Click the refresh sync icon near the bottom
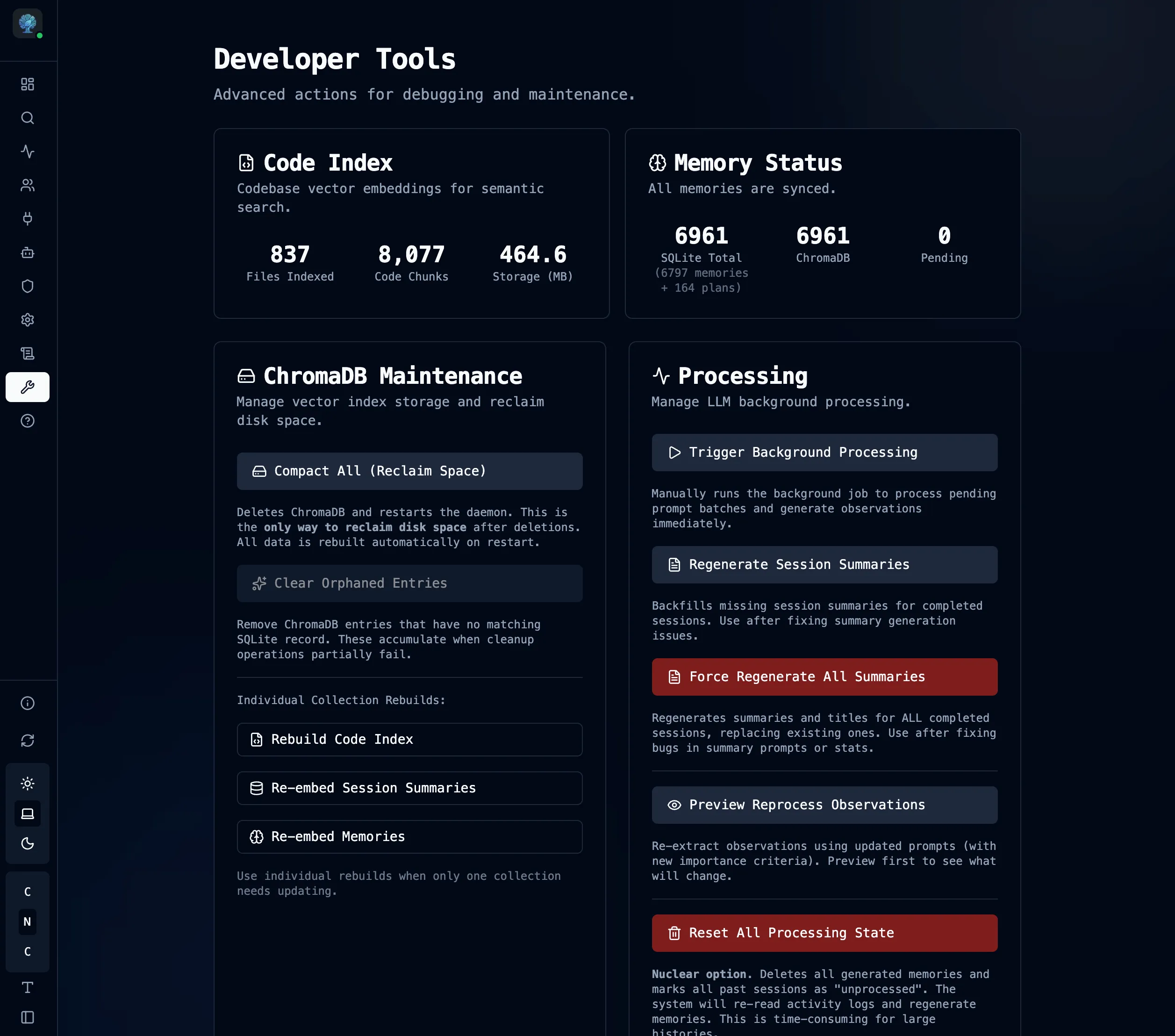1175x1036 pixels. pyautogui.click(x=28, y=741)
